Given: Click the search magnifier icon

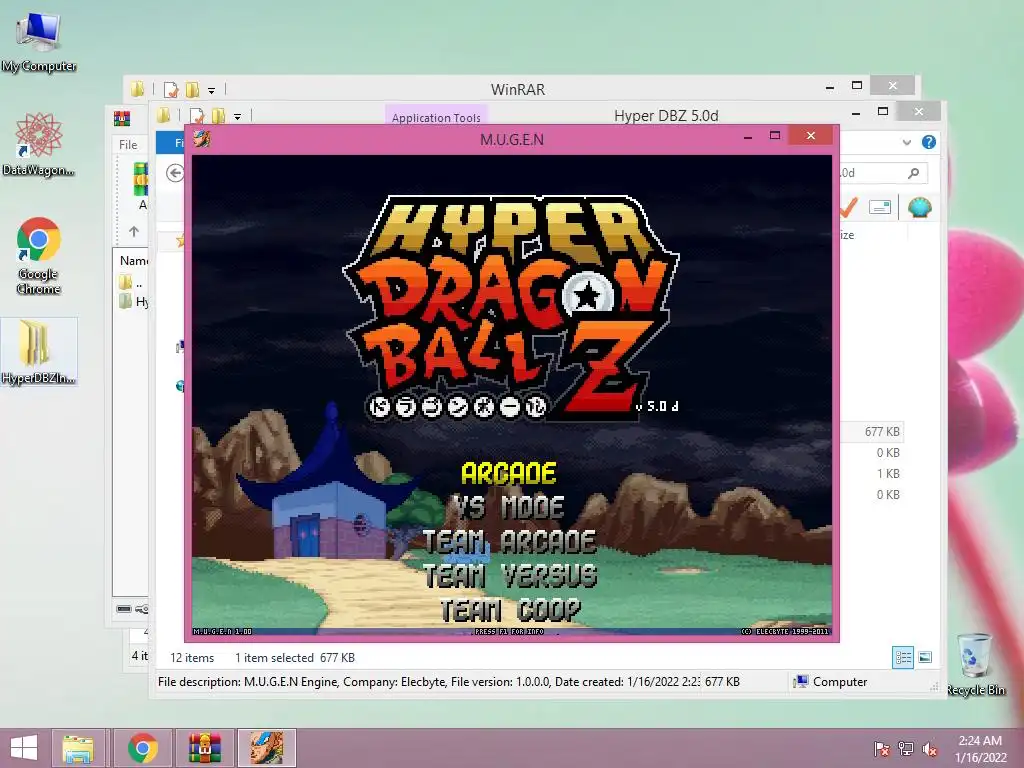Looking at the screenshot, I should click(x=914, y=173).
